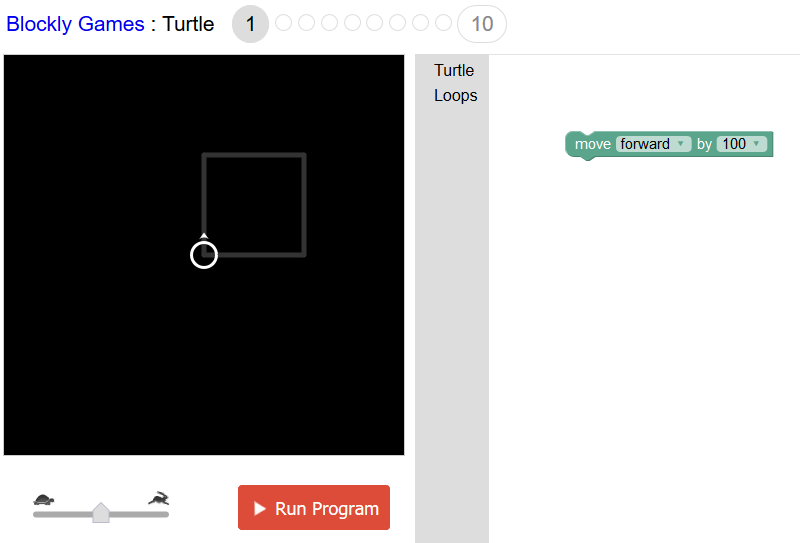
Task: Jump to level 3 dot
Action: point(307,23)
